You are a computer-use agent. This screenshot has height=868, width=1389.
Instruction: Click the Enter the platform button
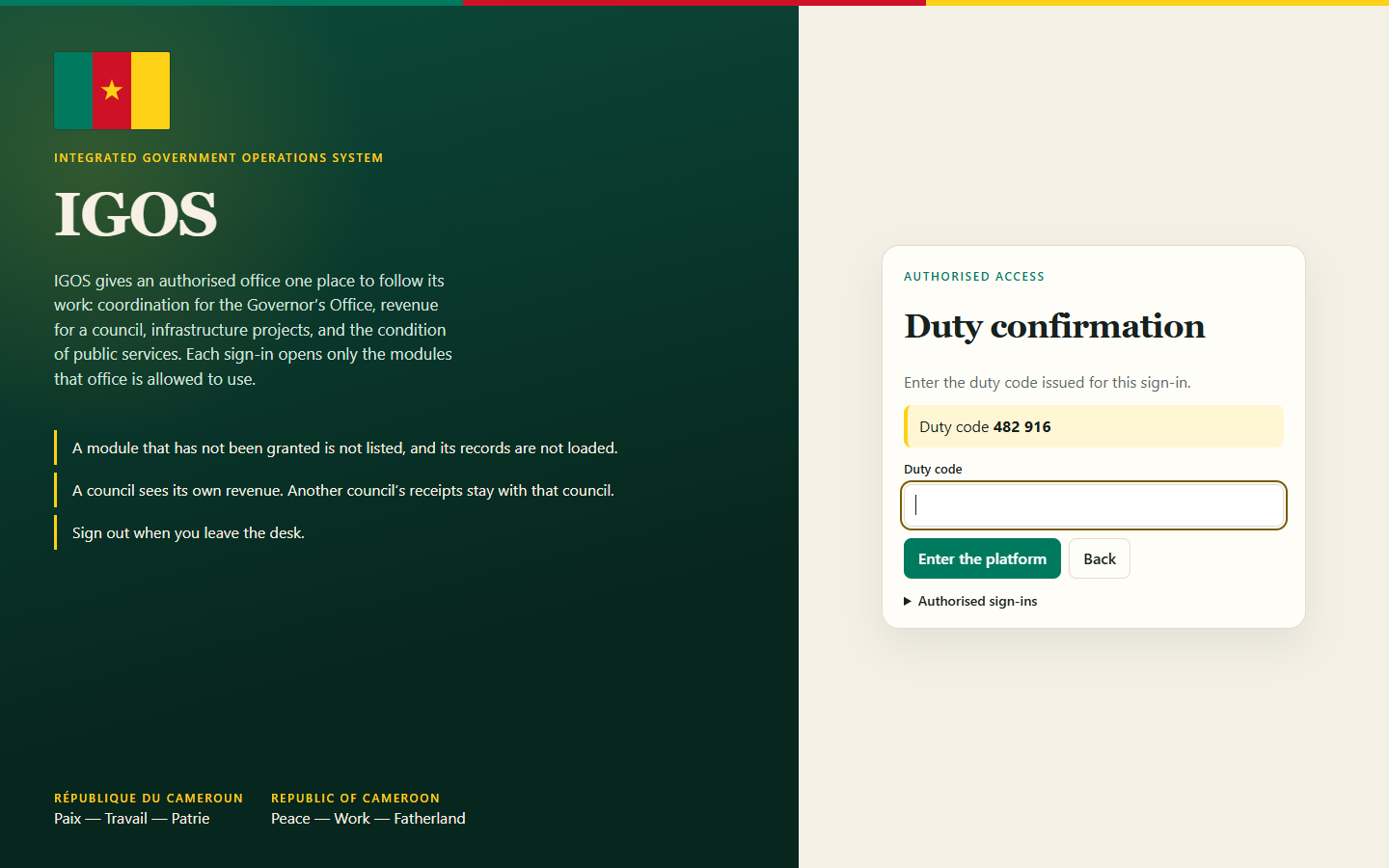[982, 558]
